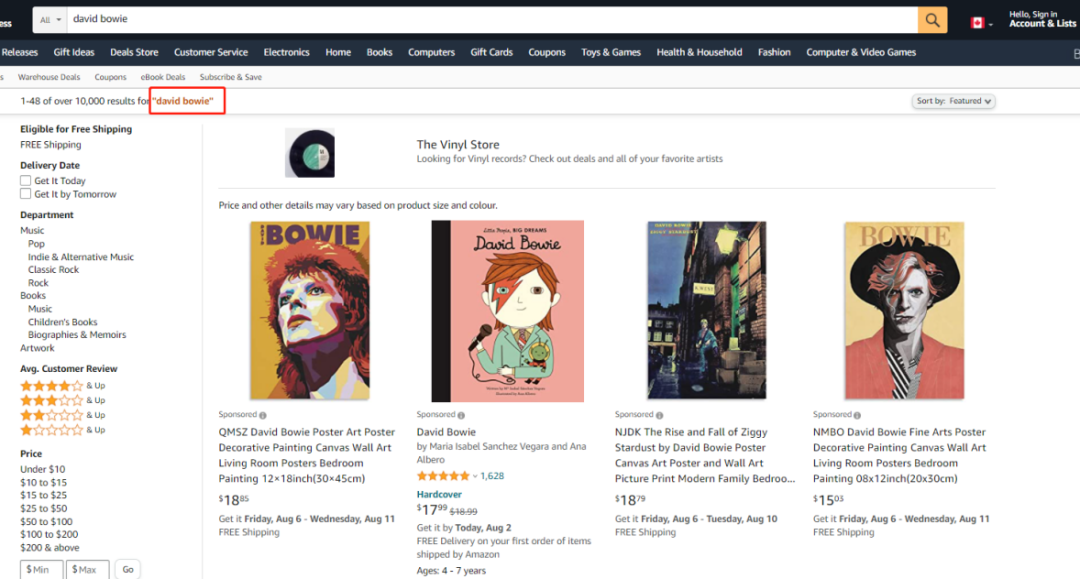
Task: Open Coupons in the sub-navigation bar
Action: click(x=110, y=77)
